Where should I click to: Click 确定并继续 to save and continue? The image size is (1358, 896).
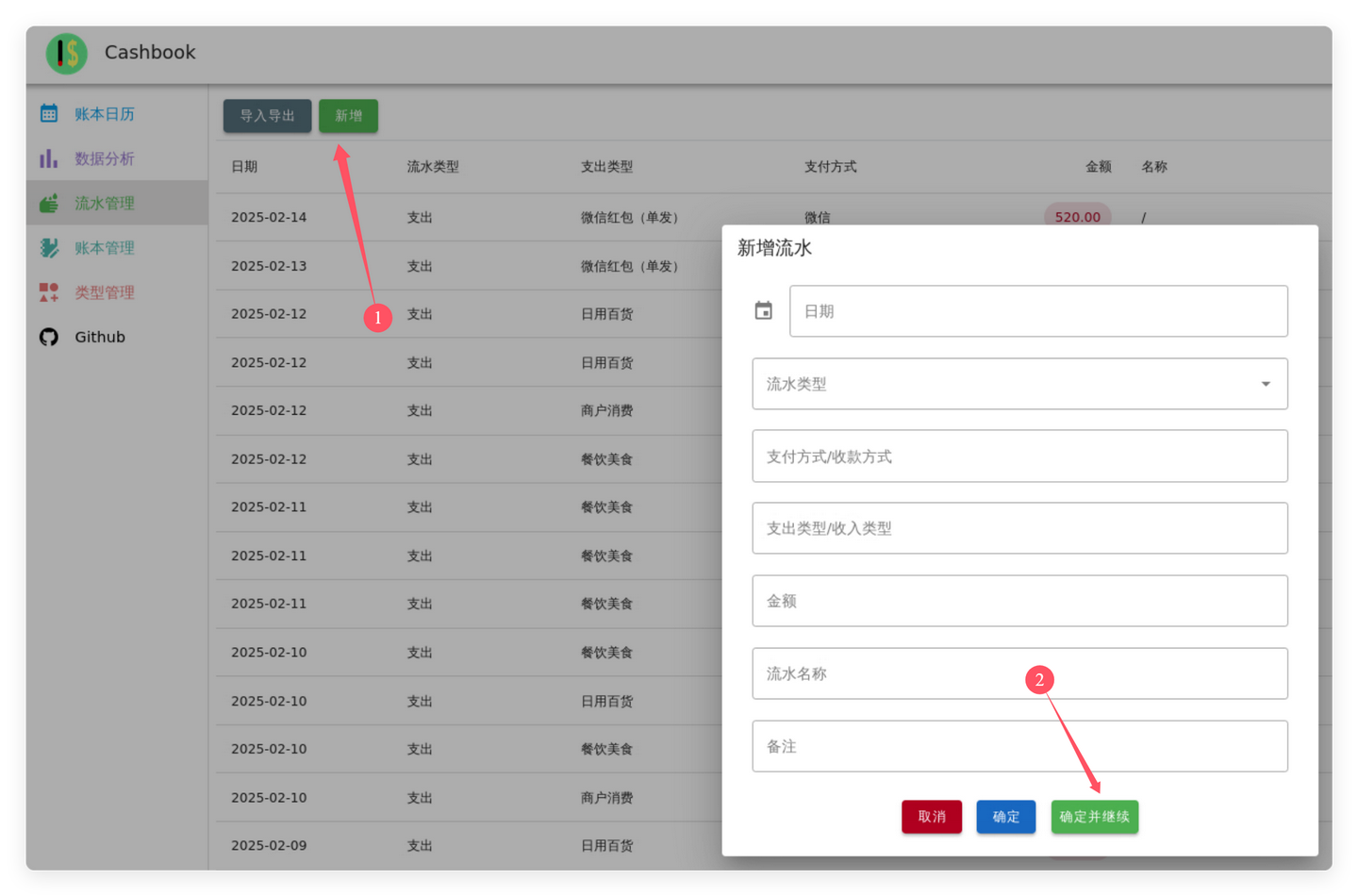(1094, 817)
